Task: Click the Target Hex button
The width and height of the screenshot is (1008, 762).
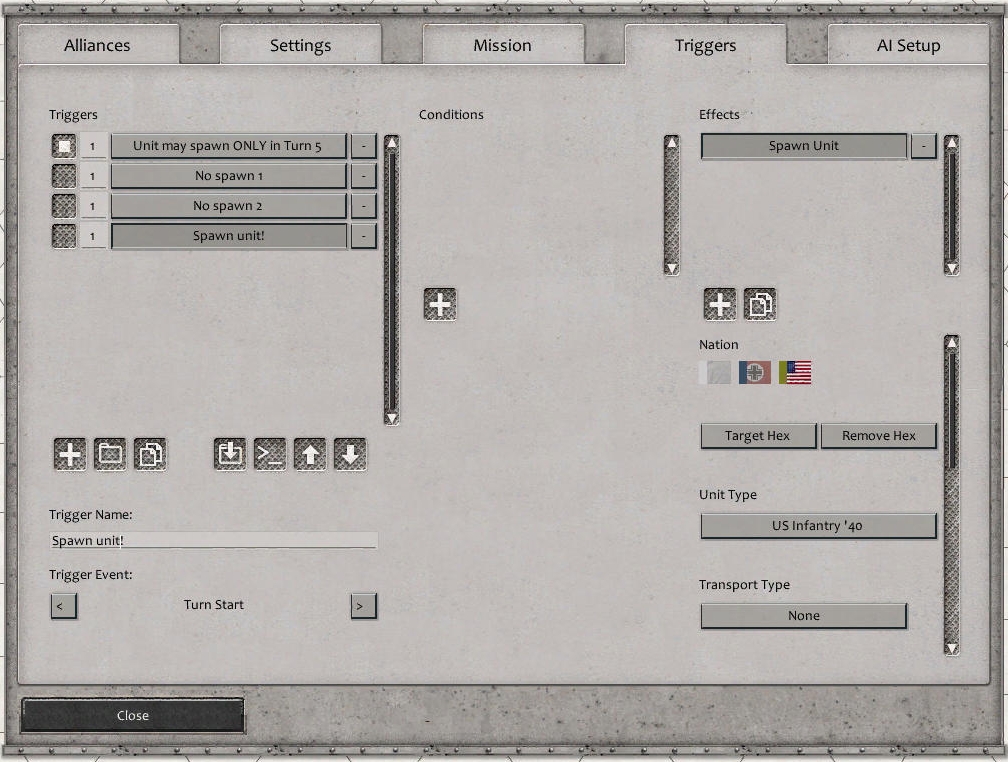Action: tap(758, 436)
